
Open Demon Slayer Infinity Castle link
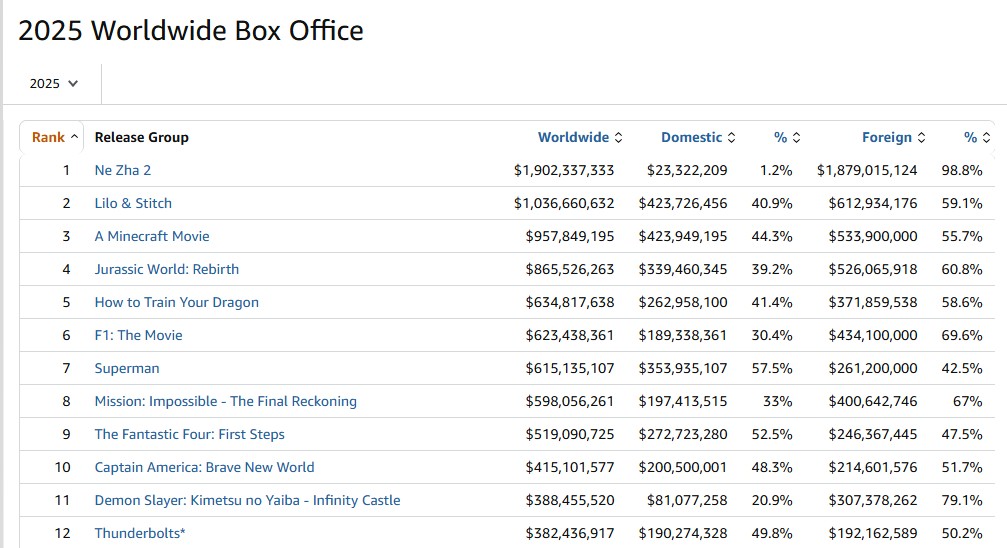[x=247, y=500]
